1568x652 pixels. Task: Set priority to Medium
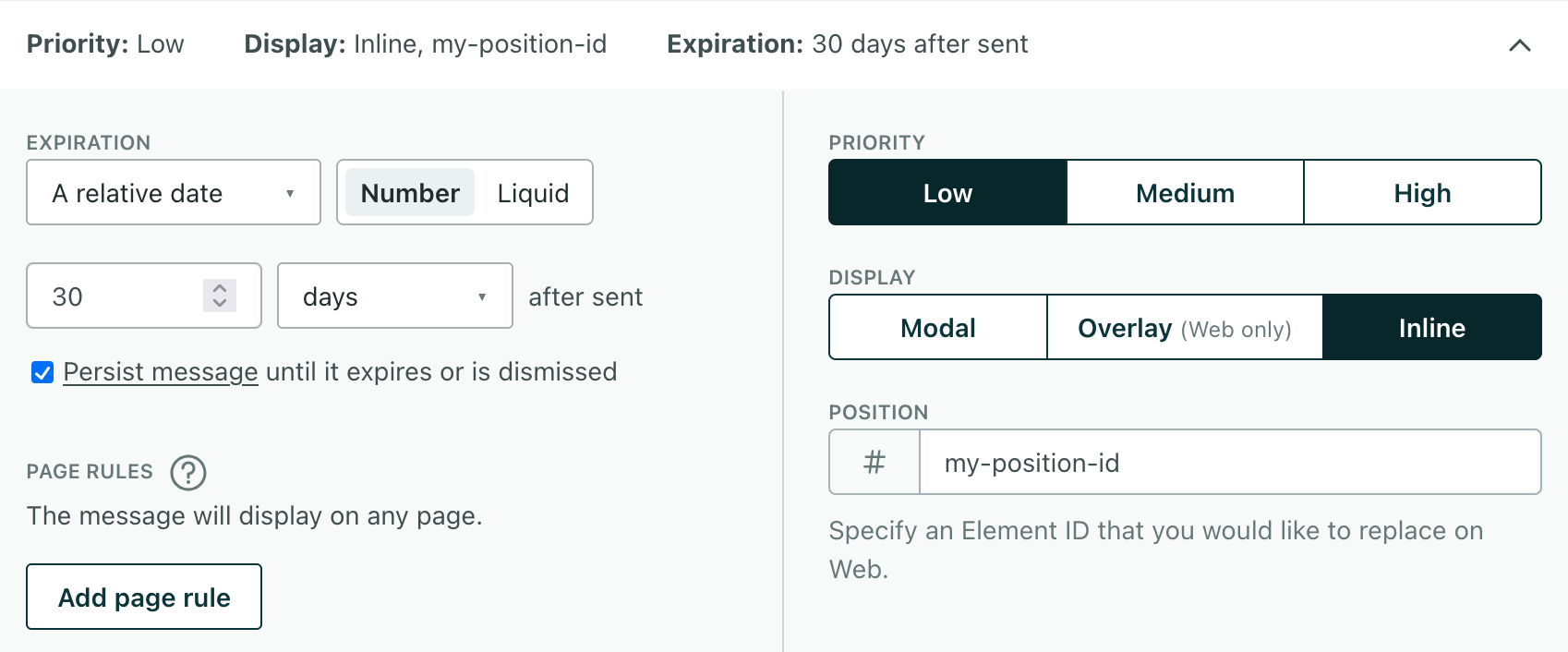[x=1185, y=193]
